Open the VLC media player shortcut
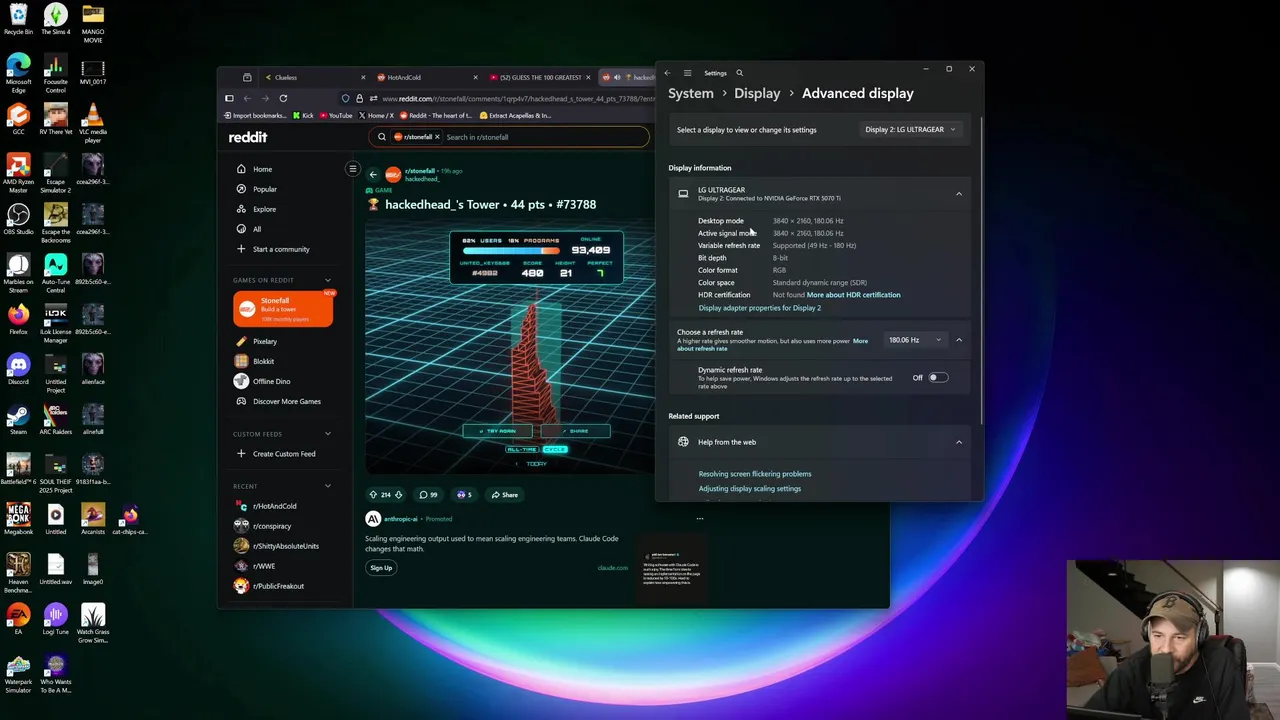 [93, 122]
